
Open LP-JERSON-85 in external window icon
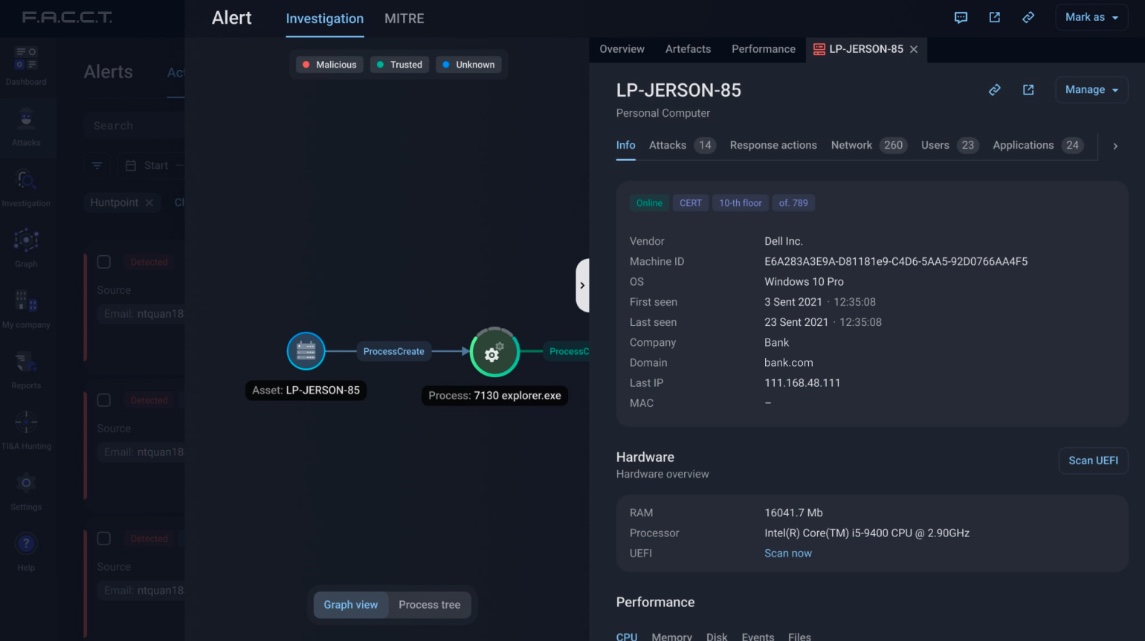tap(1028, 90)
